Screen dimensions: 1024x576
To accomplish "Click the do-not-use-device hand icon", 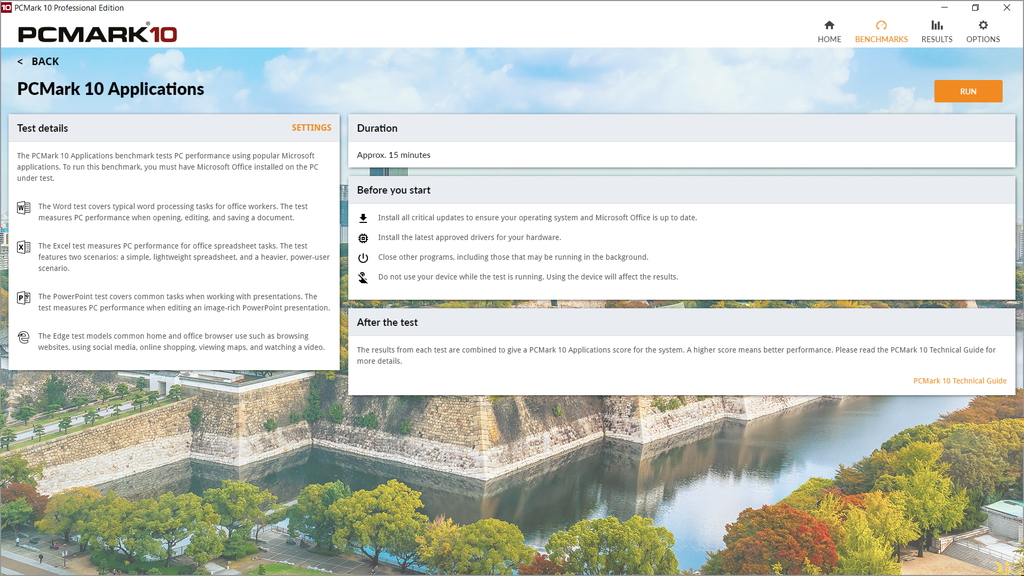I will 363,276.
